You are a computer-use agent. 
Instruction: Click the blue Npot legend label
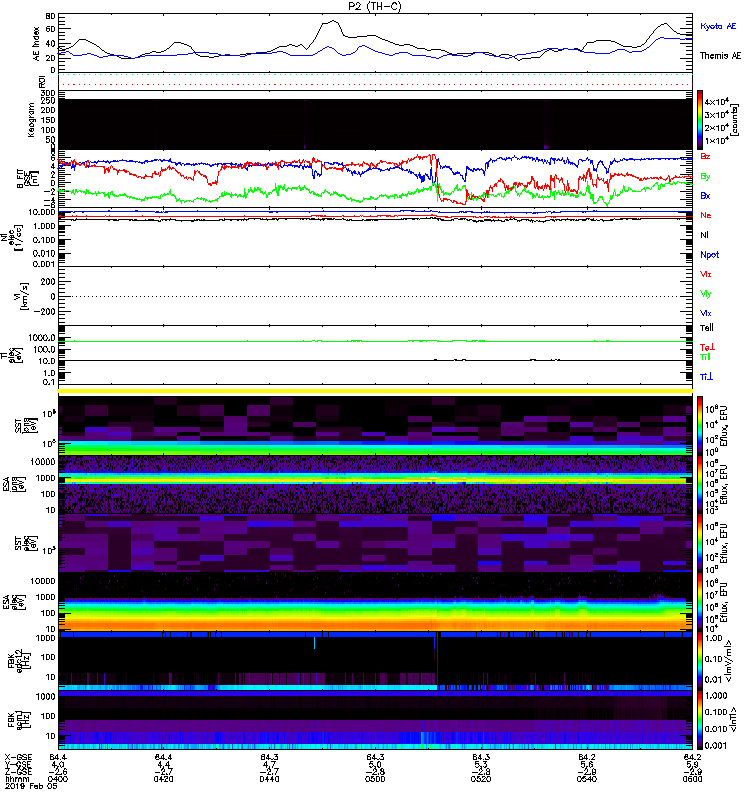[710, 255]
